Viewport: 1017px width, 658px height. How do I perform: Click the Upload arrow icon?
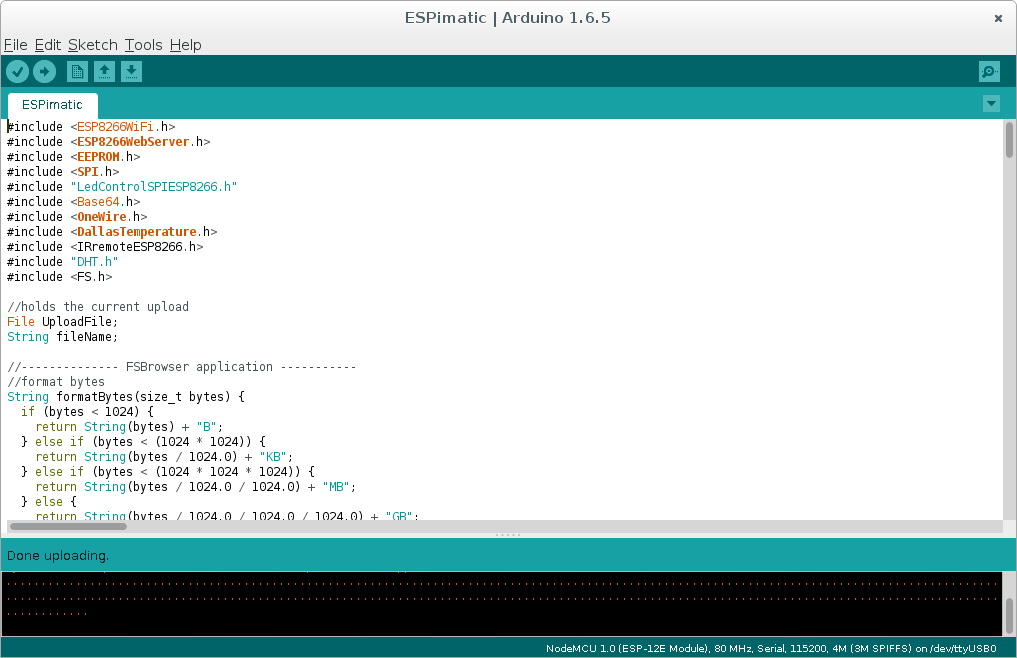pyautogui.click(x=45, y=71)
